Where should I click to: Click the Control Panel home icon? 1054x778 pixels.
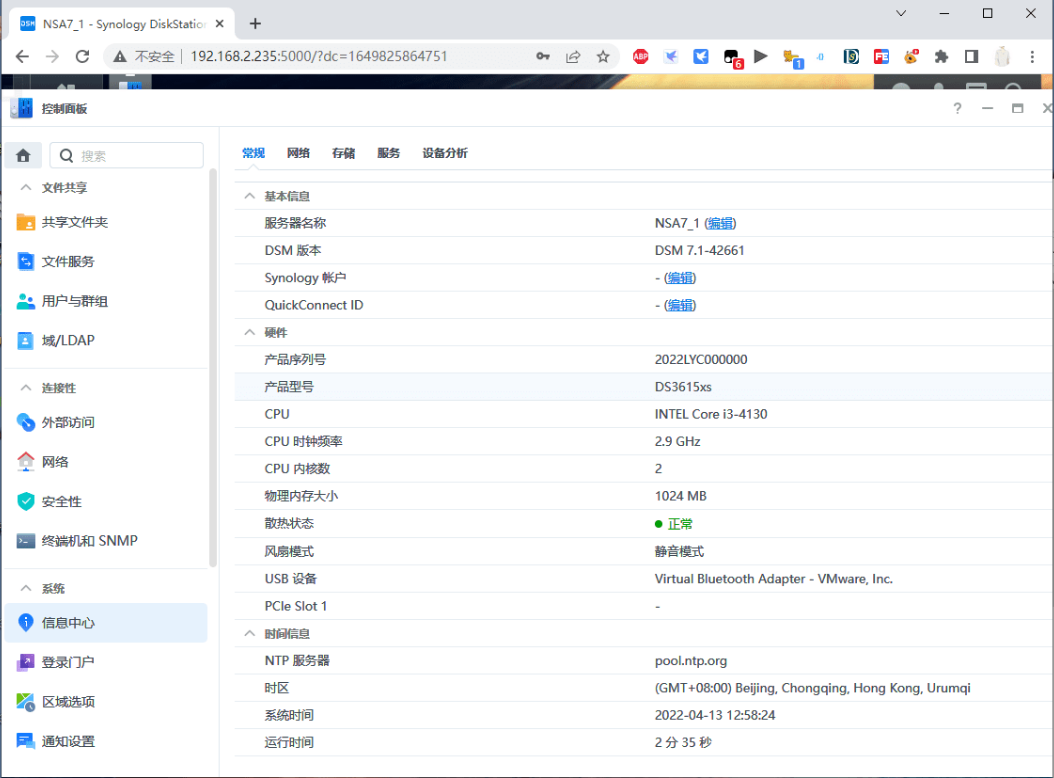[24, 155]
